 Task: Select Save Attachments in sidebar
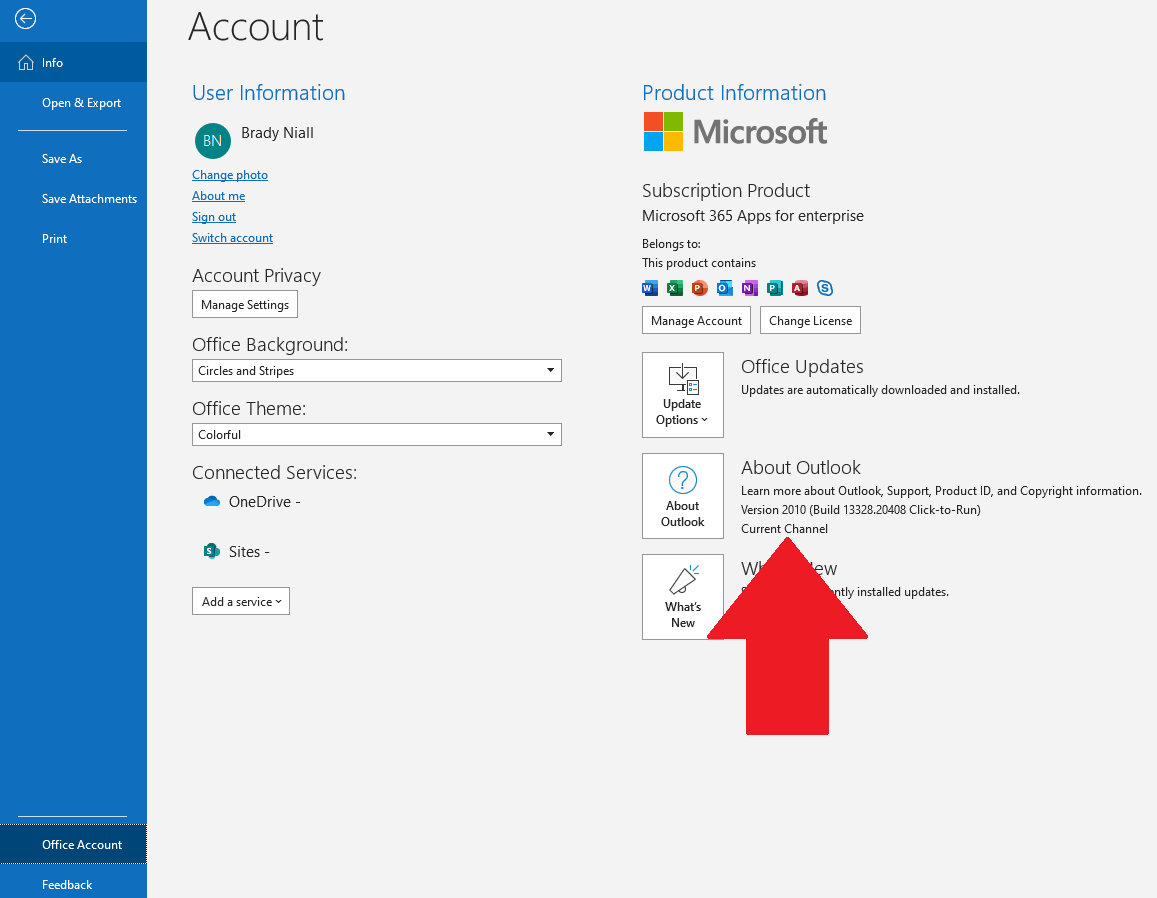pyautogui.click(x=73, y=198)
